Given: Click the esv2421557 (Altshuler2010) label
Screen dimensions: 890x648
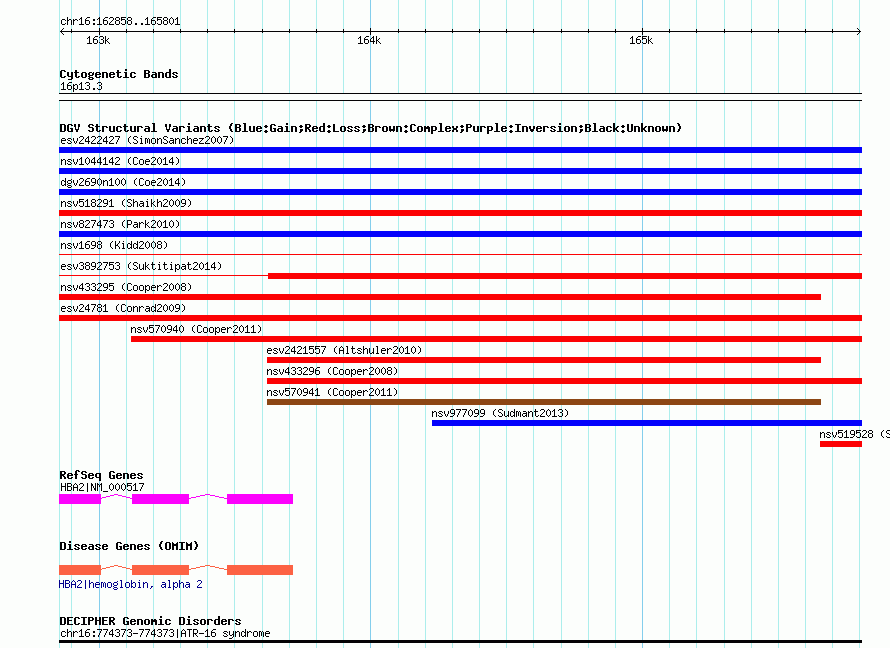Looking at the screenshot, I should click(x=345, y=350).
